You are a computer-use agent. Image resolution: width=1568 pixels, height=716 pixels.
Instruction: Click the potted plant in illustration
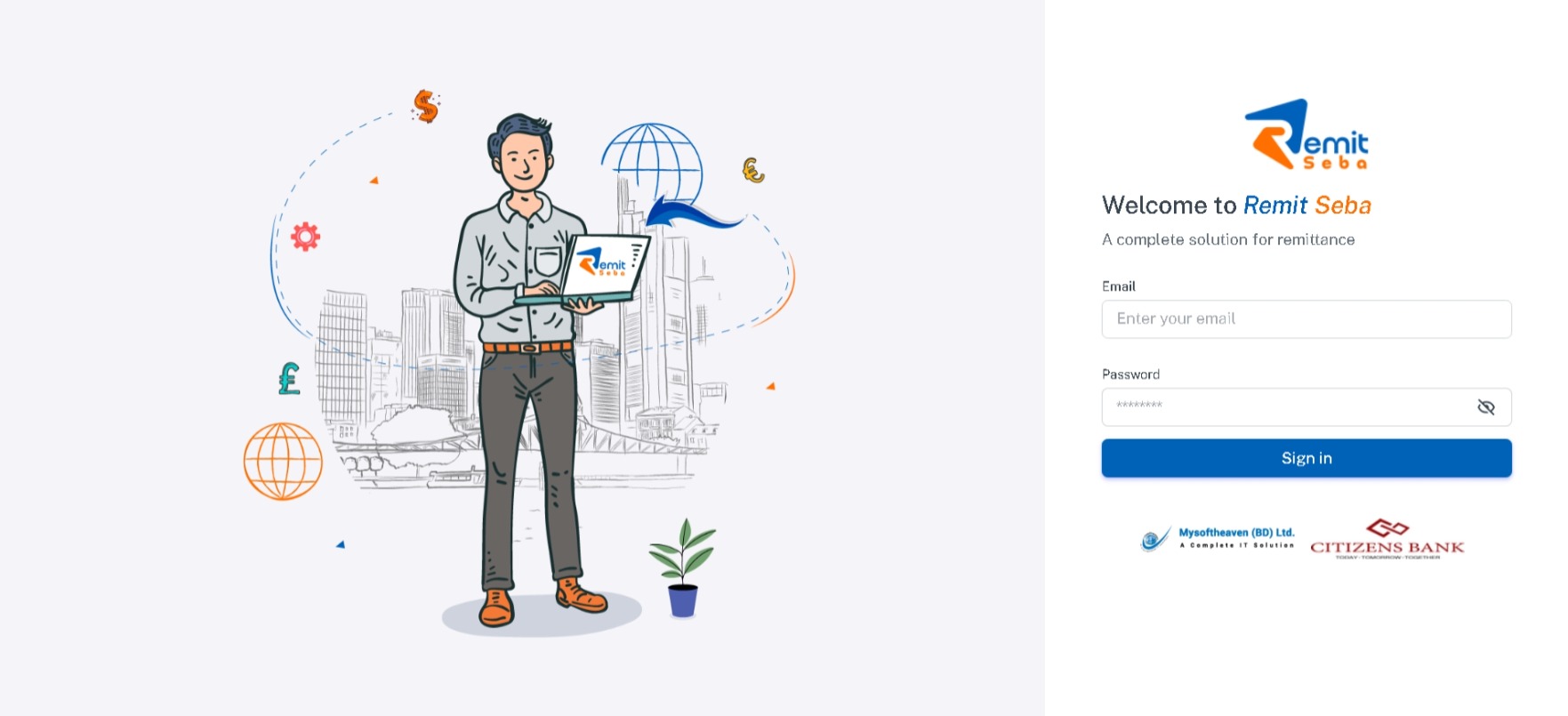(x=682, y=567)
